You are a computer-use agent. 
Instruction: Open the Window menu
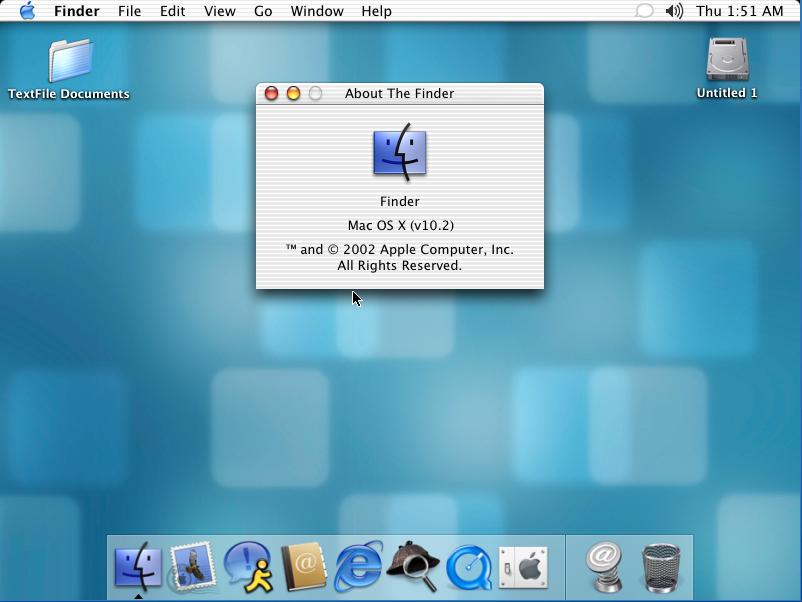pyautogui.click(x=317, y=11)
